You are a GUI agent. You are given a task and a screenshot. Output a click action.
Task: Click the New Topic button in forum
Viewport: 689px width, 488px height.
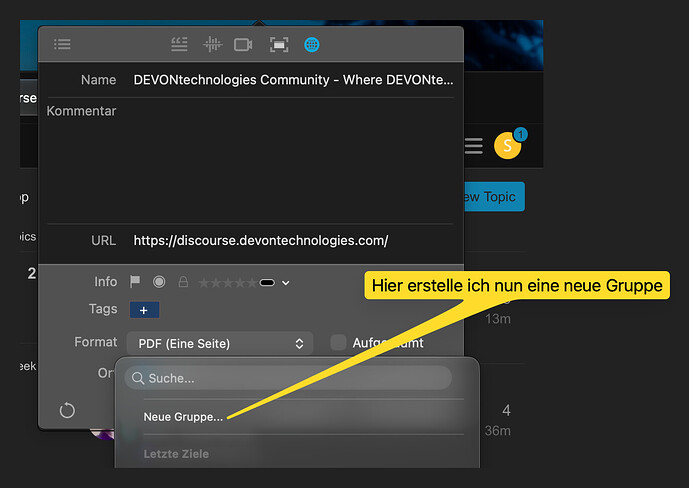coord(494,197)
